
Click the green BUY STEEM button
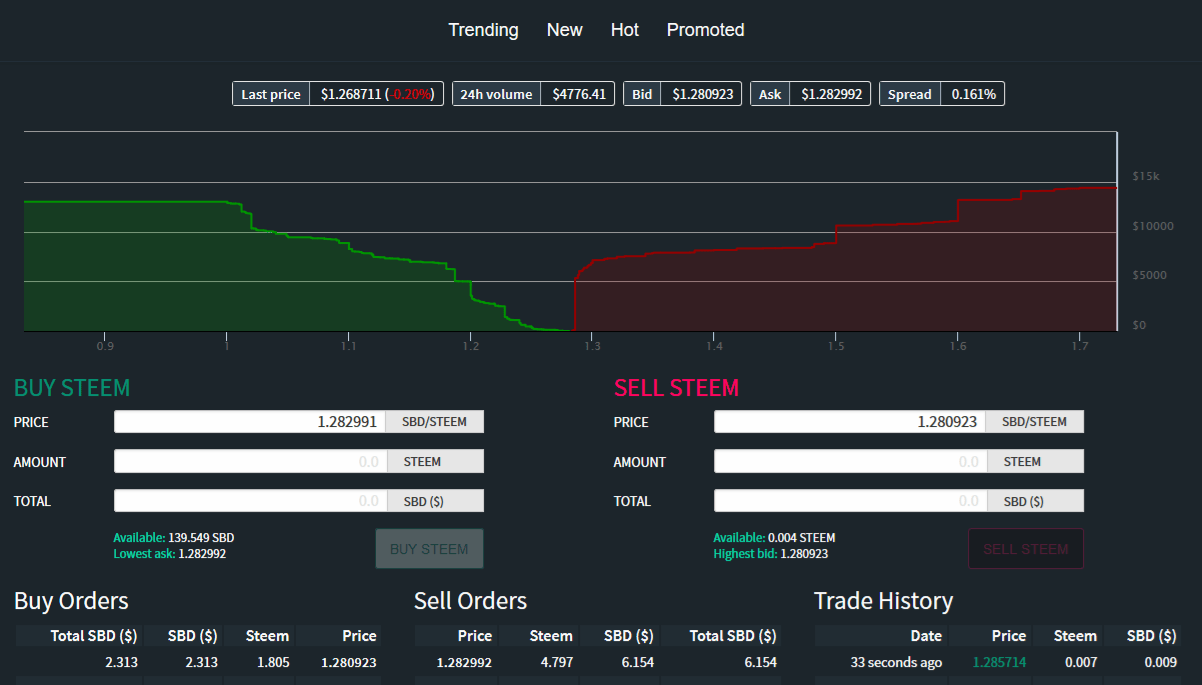point(429,549)
